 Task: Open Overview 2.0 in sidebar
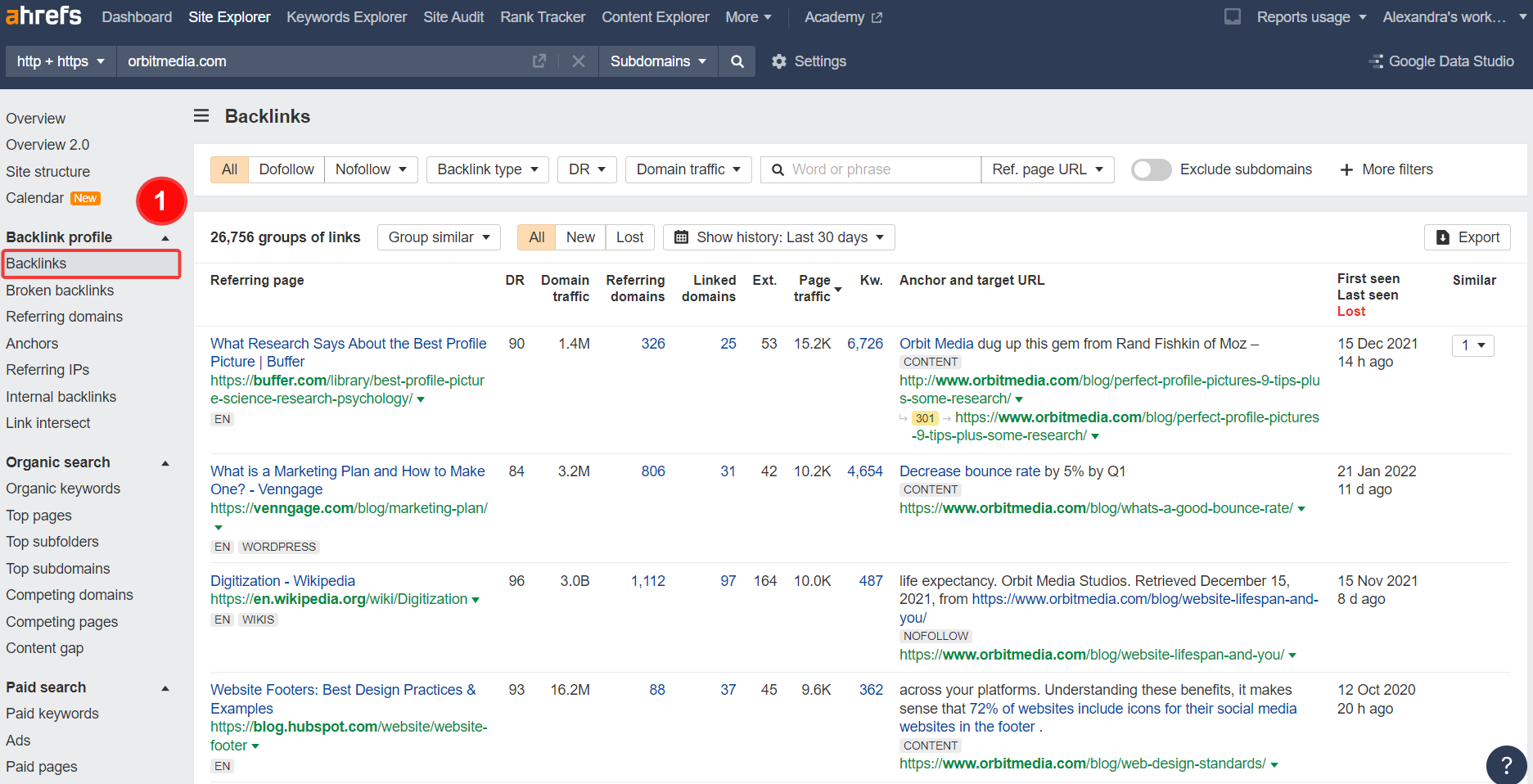click(x=47, y=145)
